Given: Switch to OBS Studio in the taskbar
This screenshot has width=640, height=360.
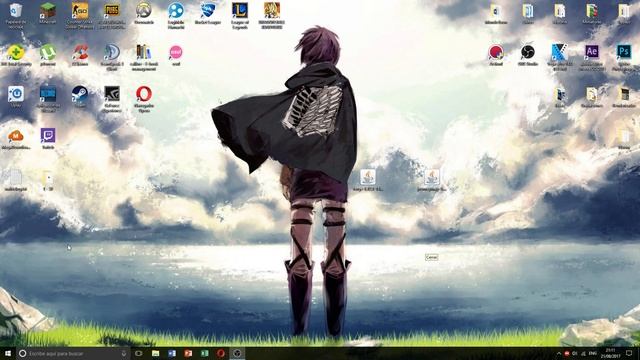Looking at the screenshot, I should click(x=237, y=353).
